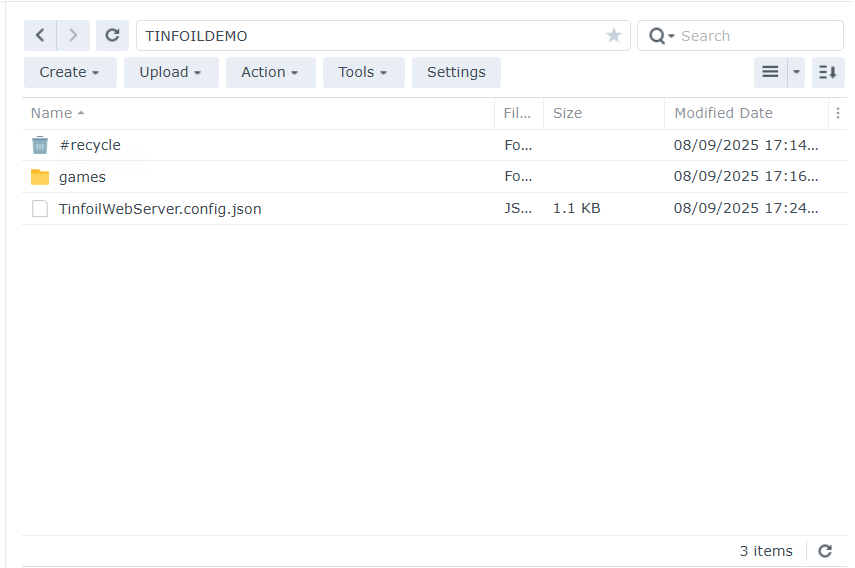Refresh the folder with the top reload icon

click(112, 36)
